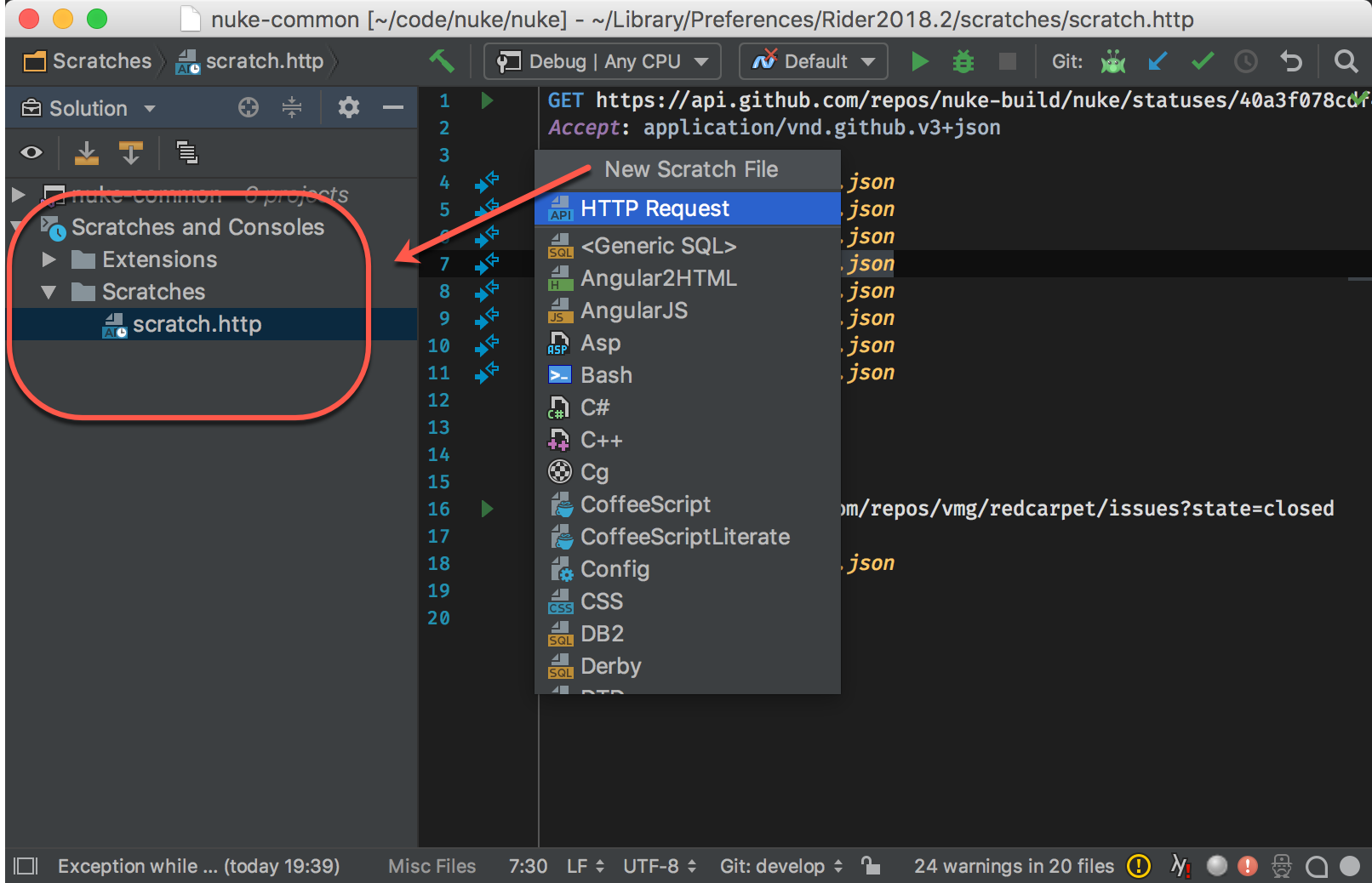1372x883 pixels.
Task: Collapse the Scratches folder
Action: point(49,292)
